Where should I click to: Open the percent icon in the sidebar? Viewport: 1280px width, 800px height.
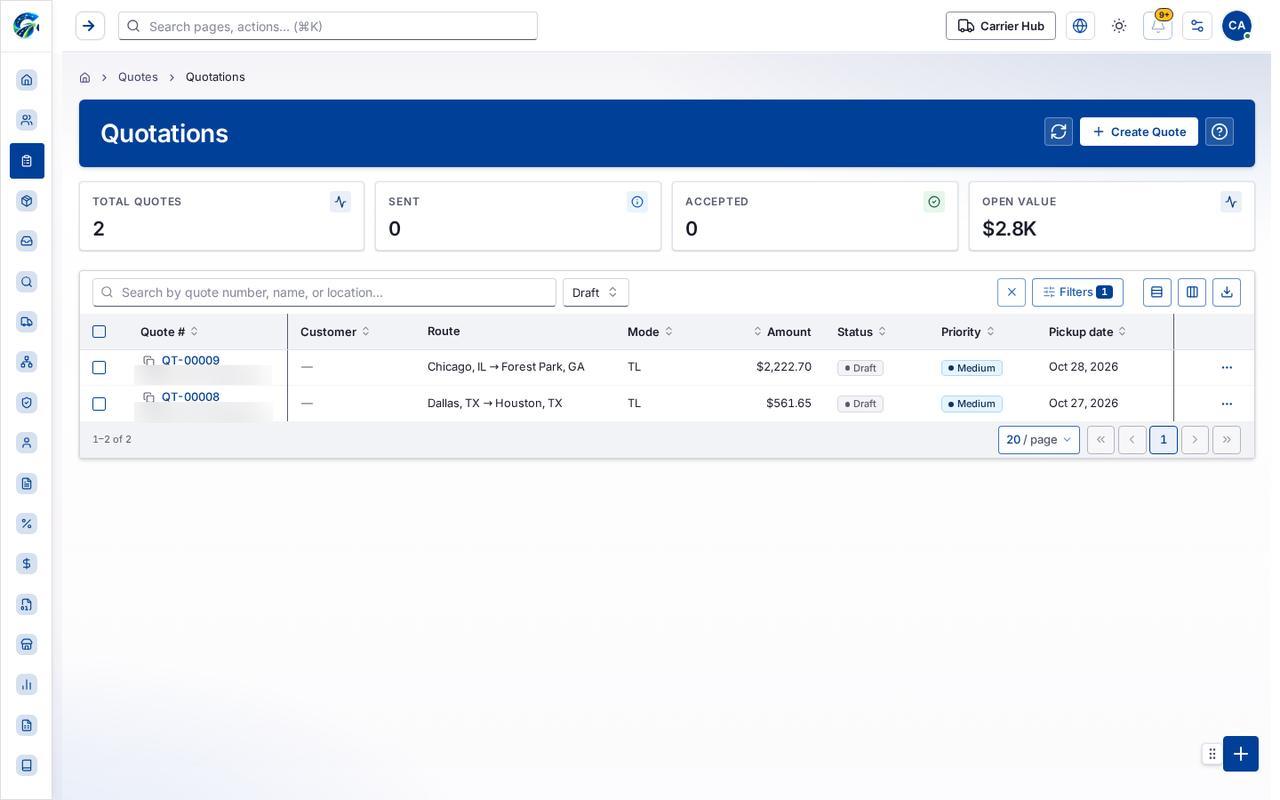pyautogui.click(x=27, y=523)
